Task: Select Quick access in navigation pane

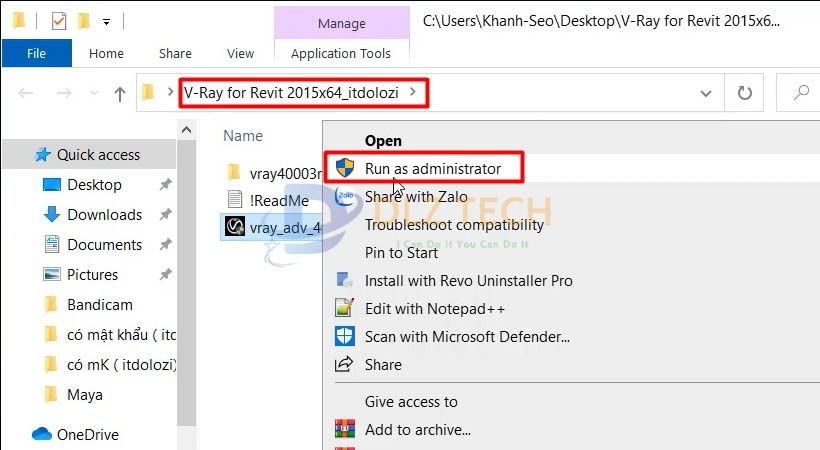Action: (x=89, y=155)
